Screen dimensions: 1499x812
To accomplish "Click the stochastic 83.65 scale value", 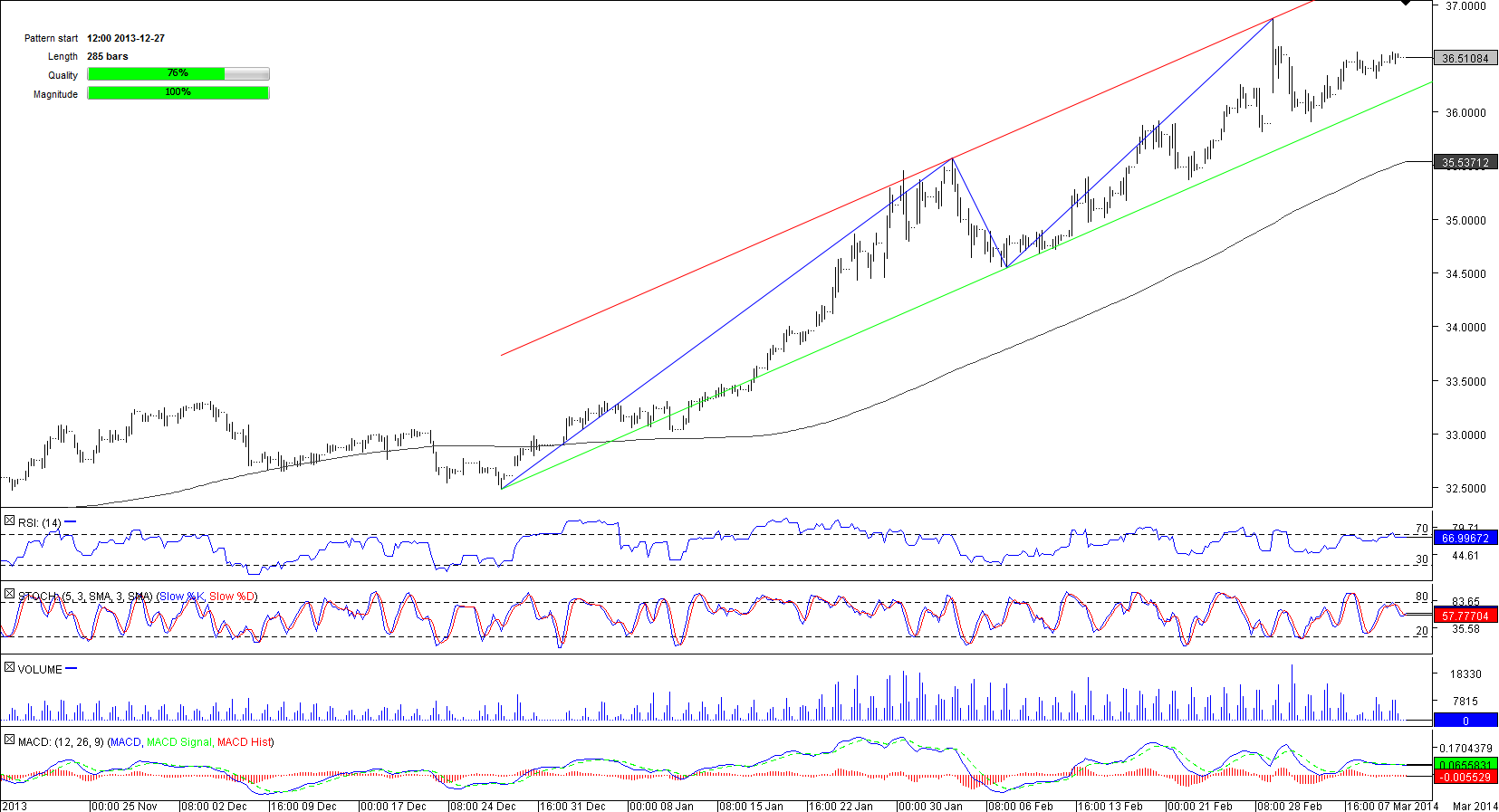I will click(x=1465, y=602).
